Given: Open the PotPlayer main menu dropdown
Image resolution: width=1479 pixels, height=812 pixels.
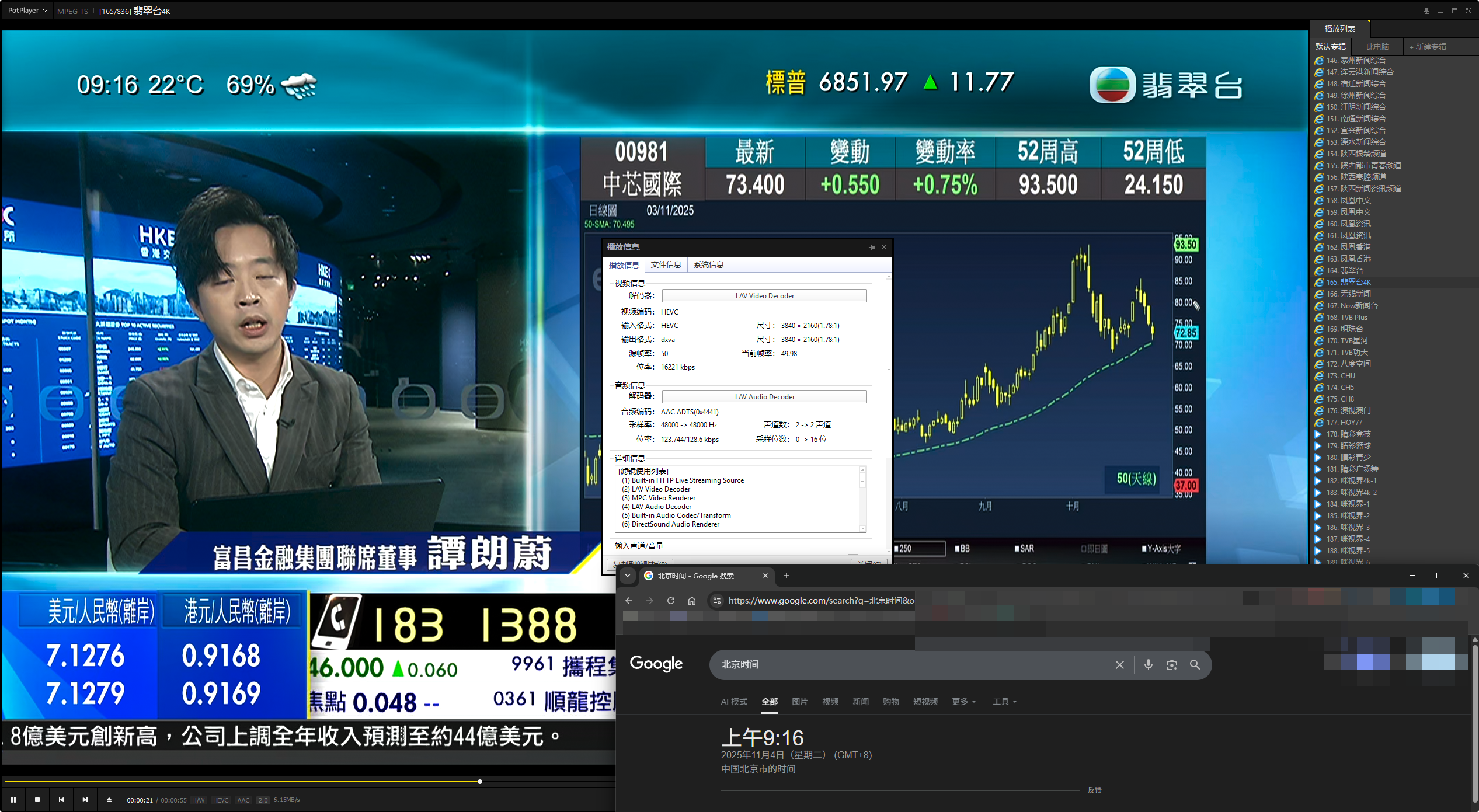Looking at the screenshot, I should coord(27,11).
